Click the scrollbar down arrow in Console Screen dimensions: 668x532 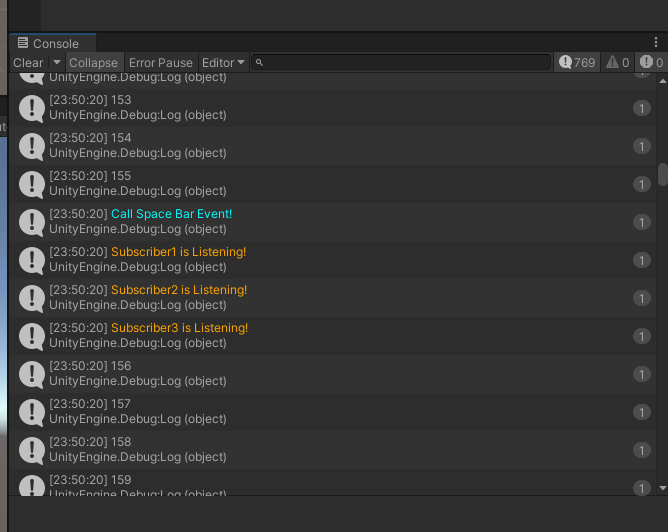click(x=662, y=488)
